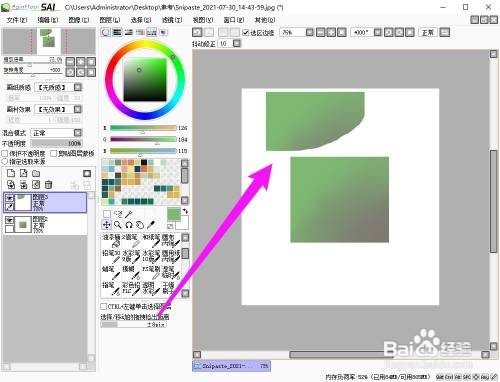Swap foreground and background colors
Image resolution: width=500 pixels, height=382 pixels.
[x=185, y=211]
